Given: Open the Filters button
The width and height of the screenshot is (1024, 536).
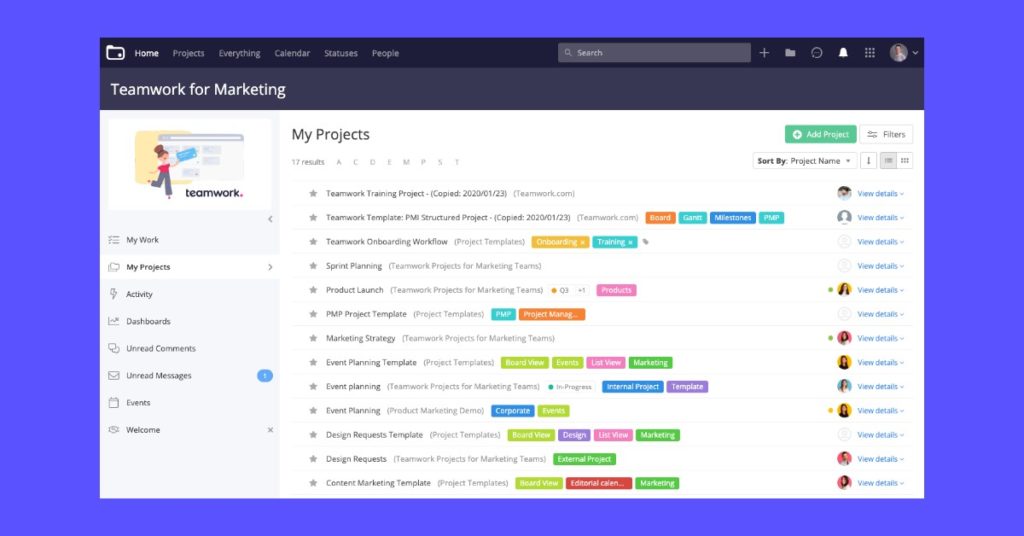Looking at the screenshot, I should (886, 134).
